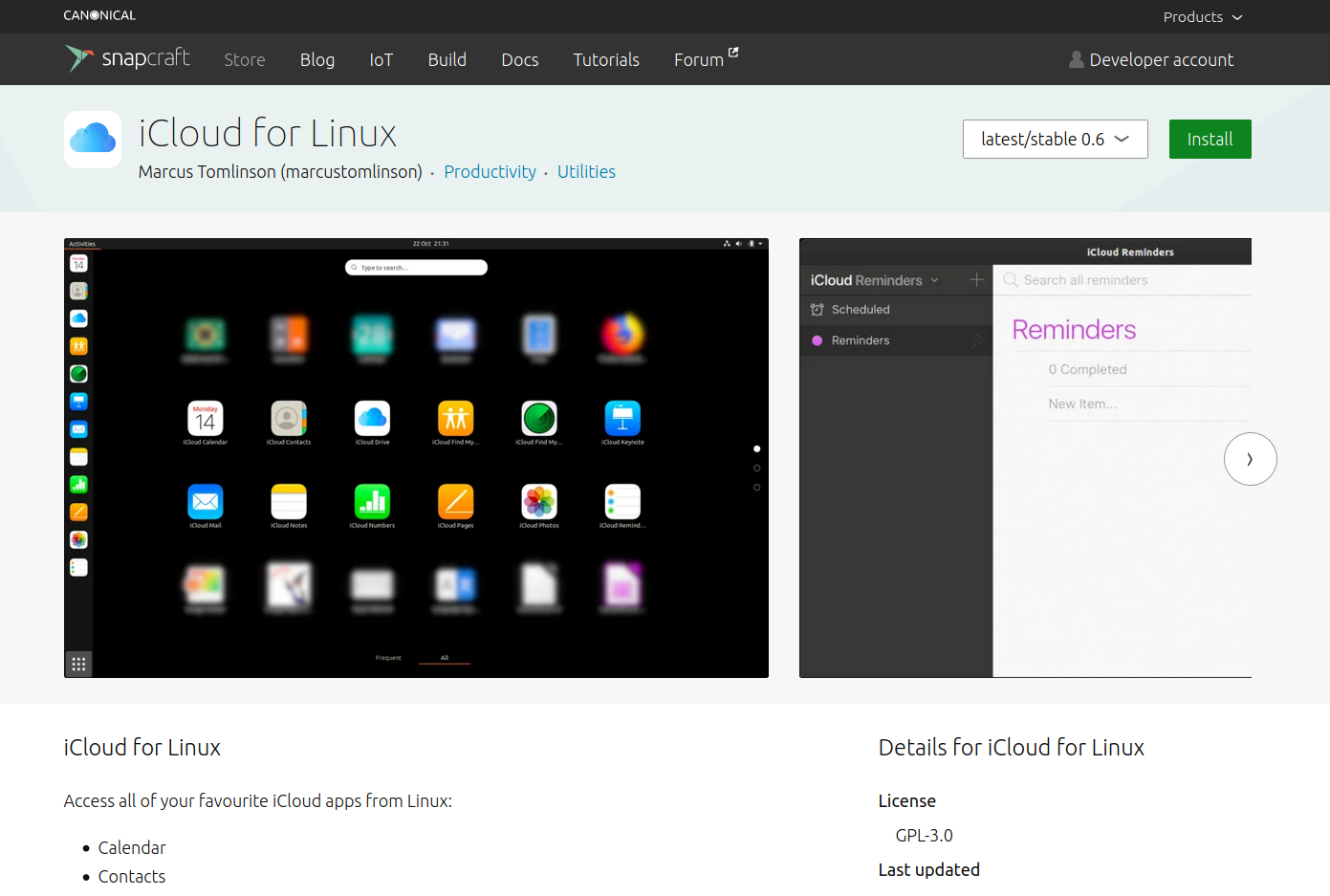Open the Store menu item
Screen dimensions: 1330x896
click(245, 59)
